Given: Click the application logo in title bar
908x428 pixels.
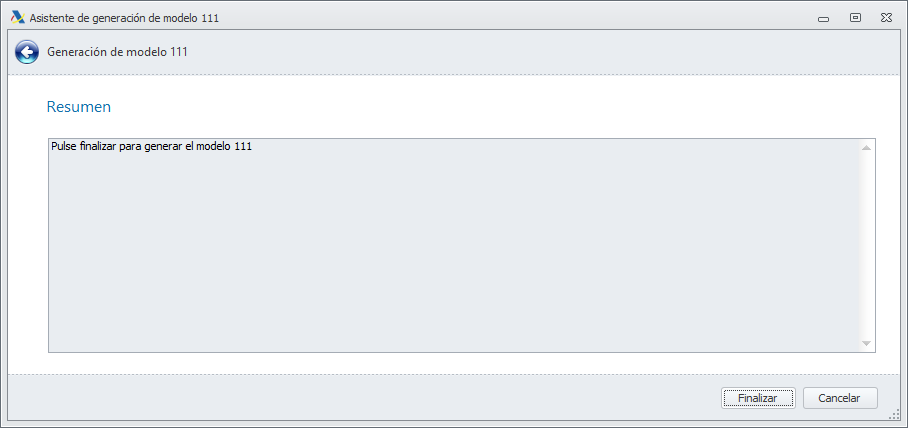Looking at the screenshot, I should click(x=17, y=17).
